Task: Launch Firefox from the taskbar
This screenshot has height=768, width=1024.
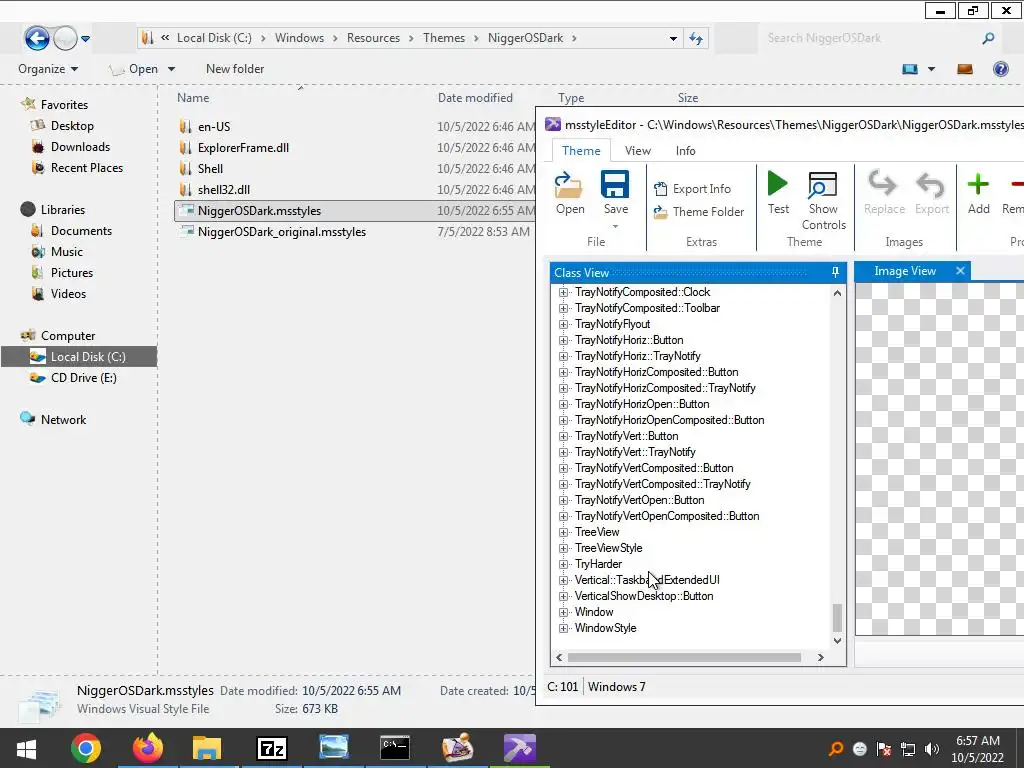Action: click(148, 748)
